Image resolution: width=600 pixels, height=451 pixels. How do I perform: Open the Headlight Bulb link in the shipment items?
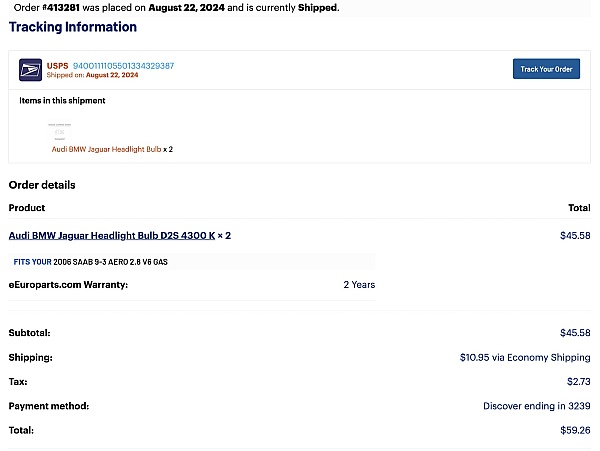pyautogui.click(x=106, y=149)
